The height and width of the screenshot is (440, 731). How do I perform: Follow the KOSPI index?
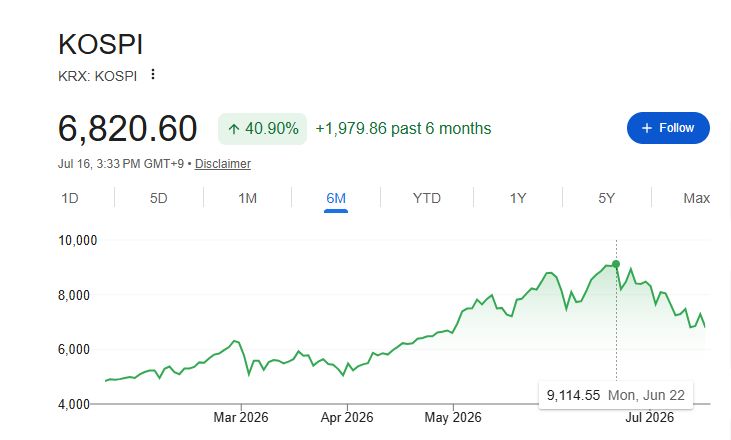tap(668, 128)
